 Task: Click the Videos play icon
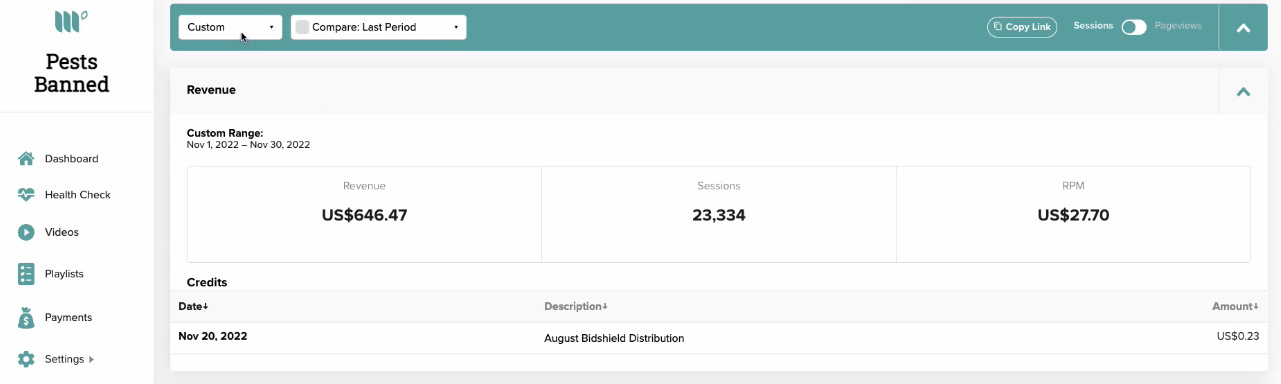point(26,232)
